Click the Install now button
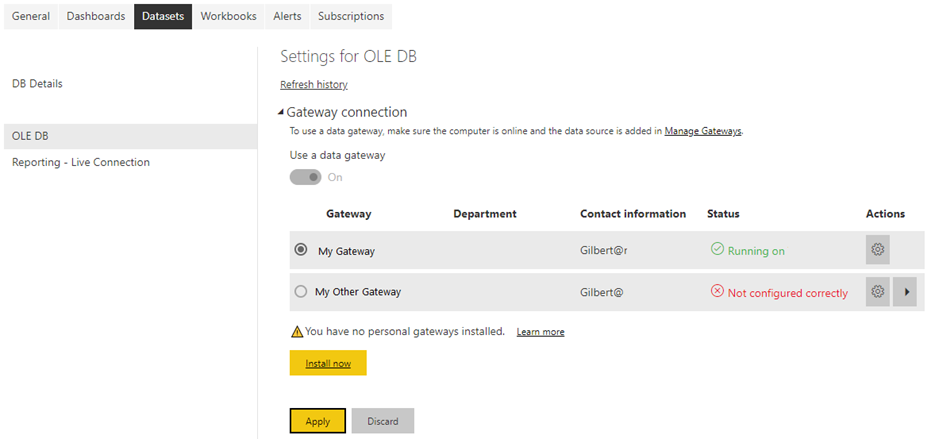Viewport: 931px width, 439px height. (x=328, y=363)
